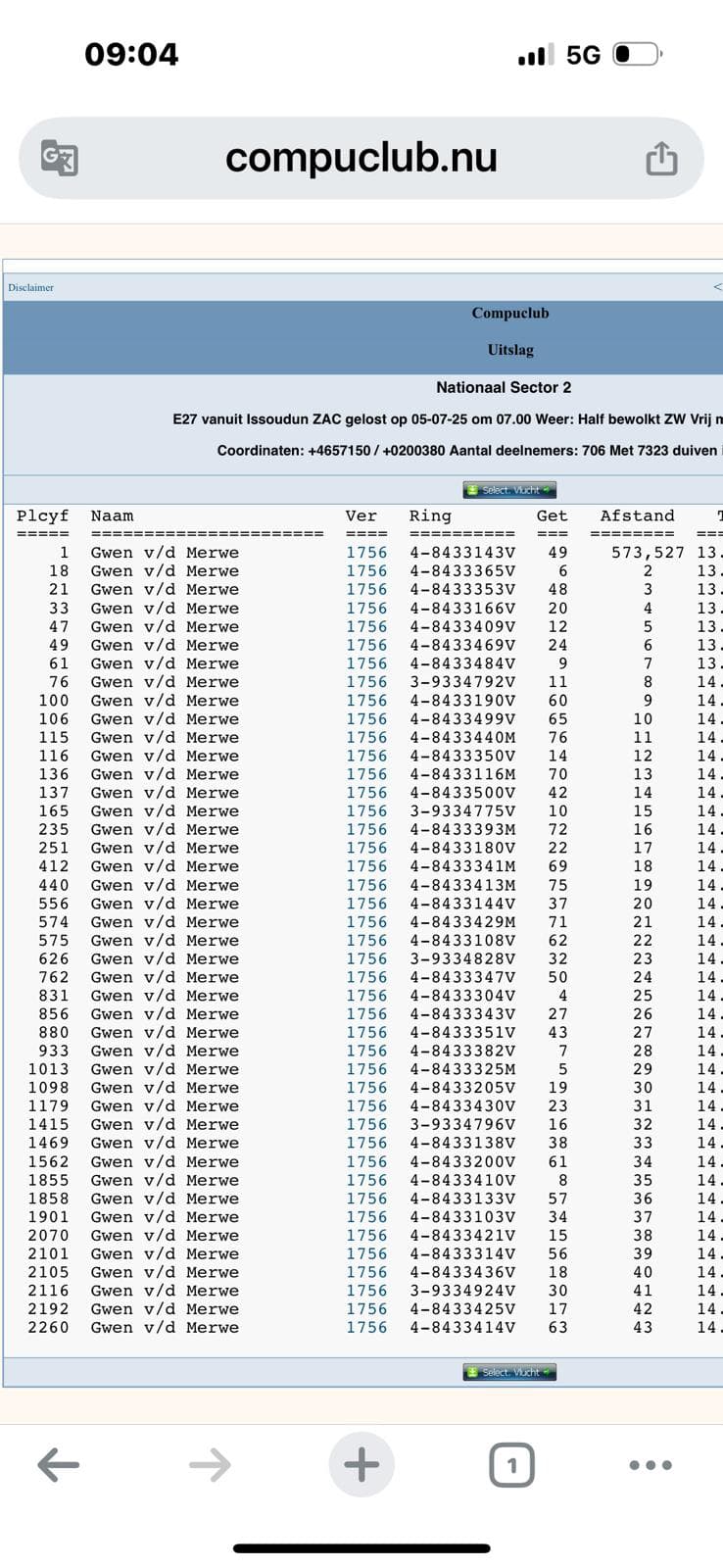723x1568 pixels.
Task: Tap the compuclub.nu address field
Action: tap(361, 158)
